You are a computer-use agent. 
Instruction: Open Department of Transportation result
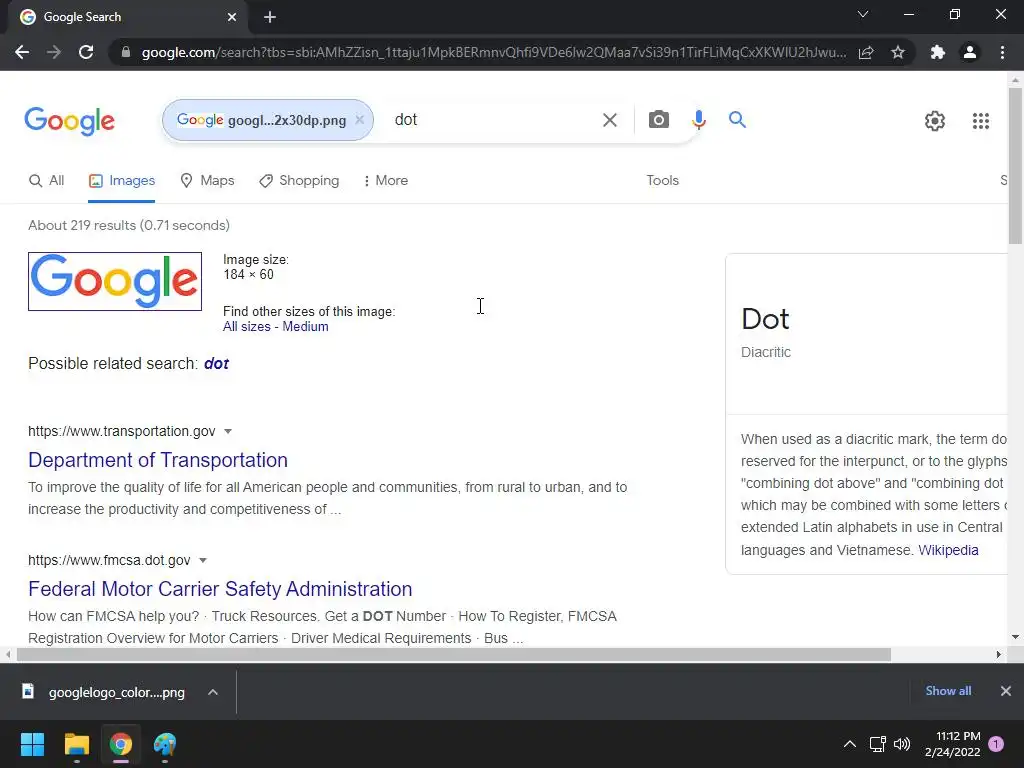click(158, 460)
